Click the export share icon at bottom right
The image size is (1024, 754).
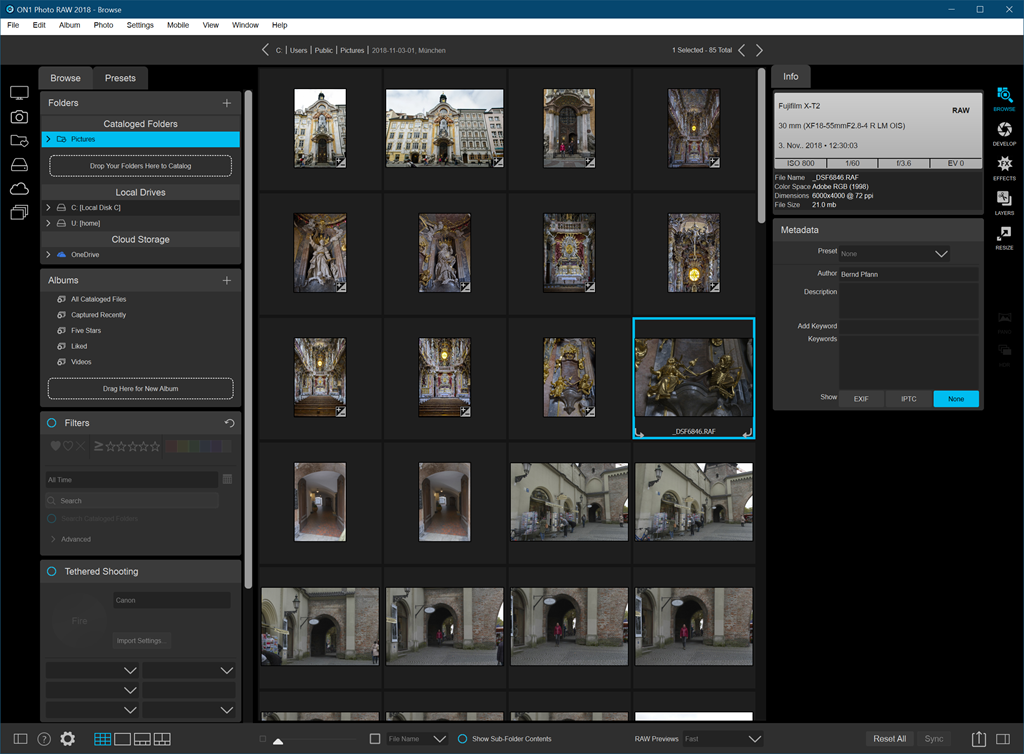(x=978, y=739)
